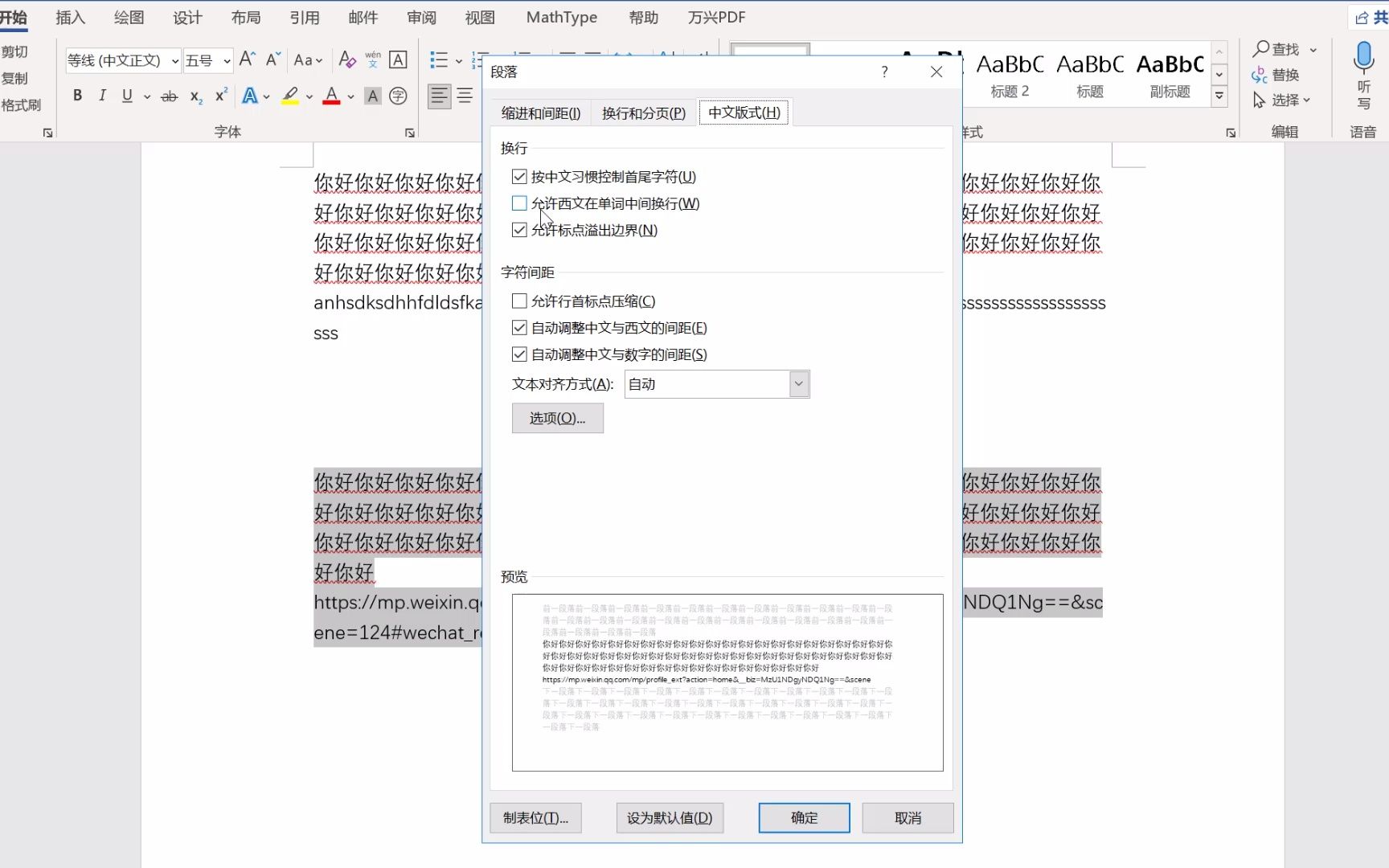The width and height of the screenshot is (1389, 868).
Task: Toggle 按中文习惯控制首尾字符 checkbox
Action: click(x=519, y=177)
